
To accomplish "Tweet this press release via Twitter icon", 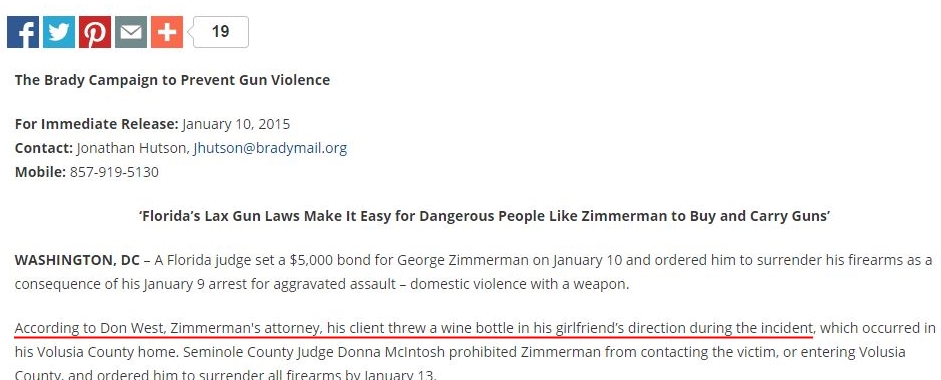I will [x=59, y=32].
